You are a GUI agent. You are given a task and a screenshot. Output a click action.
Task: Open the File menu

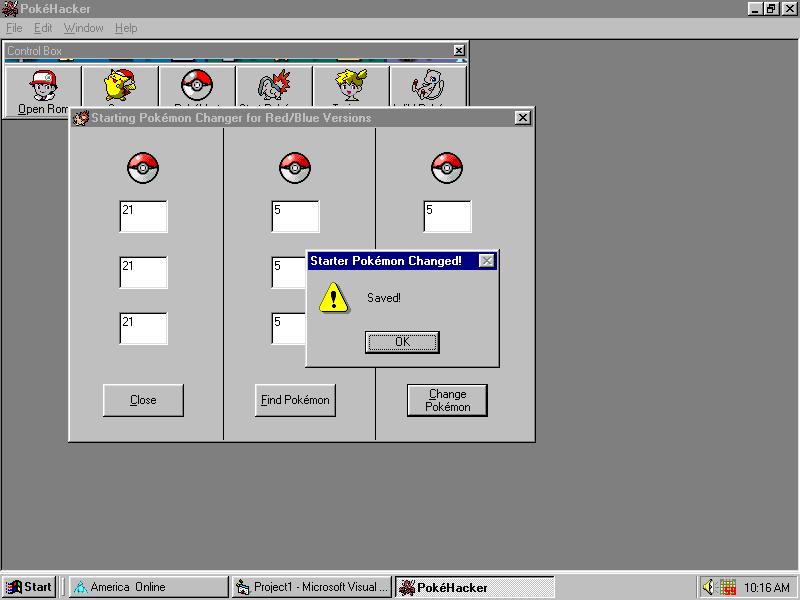(x=14, y=28)
